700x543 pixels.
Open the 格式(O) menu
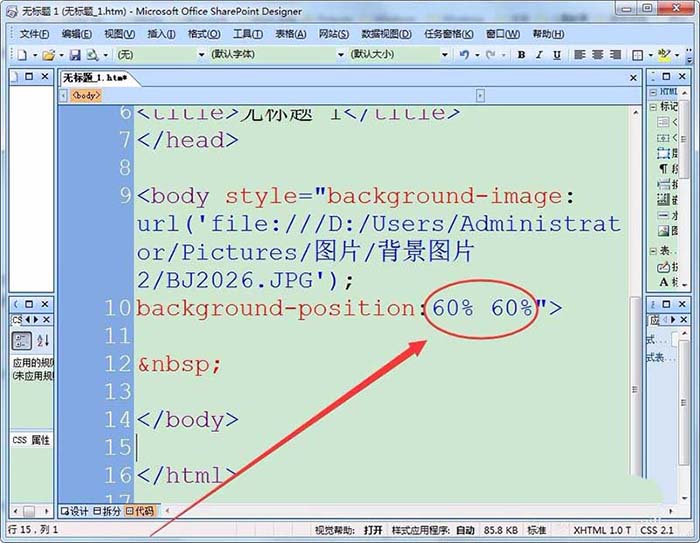pos(204,34)
